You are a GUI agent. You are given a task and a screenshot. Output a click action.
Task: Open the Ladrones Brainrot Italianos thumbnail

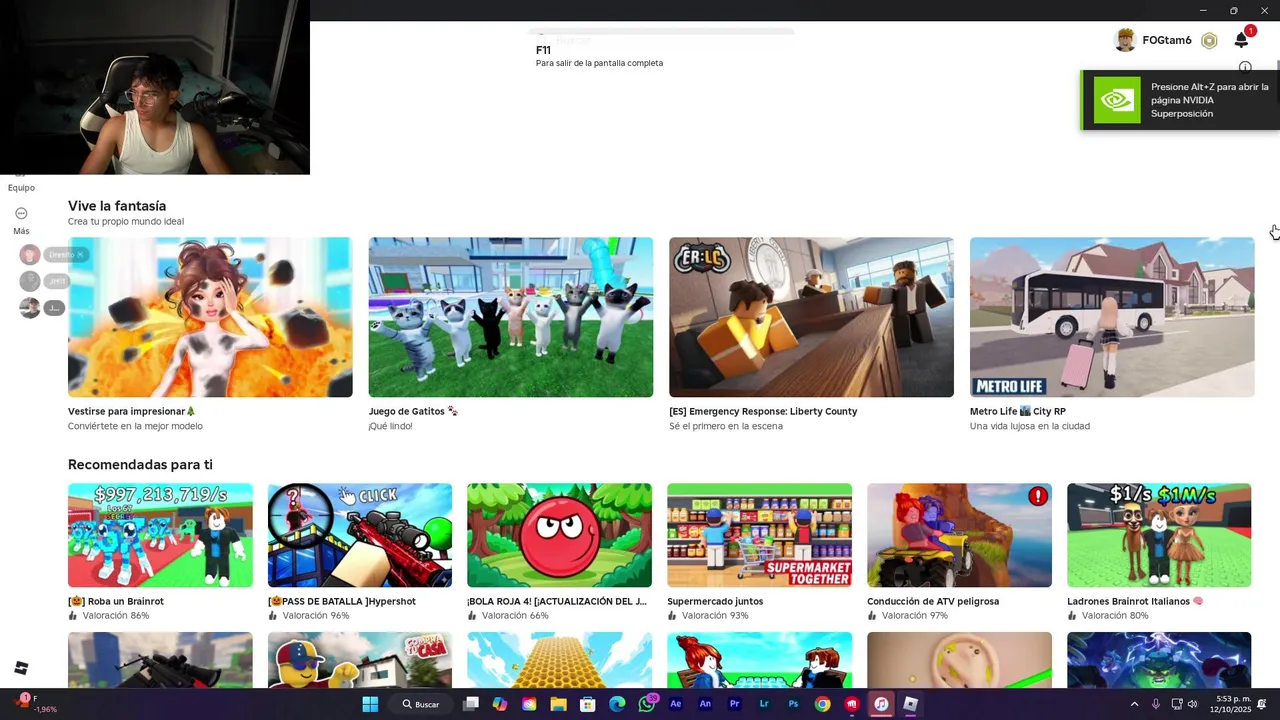1159,535
